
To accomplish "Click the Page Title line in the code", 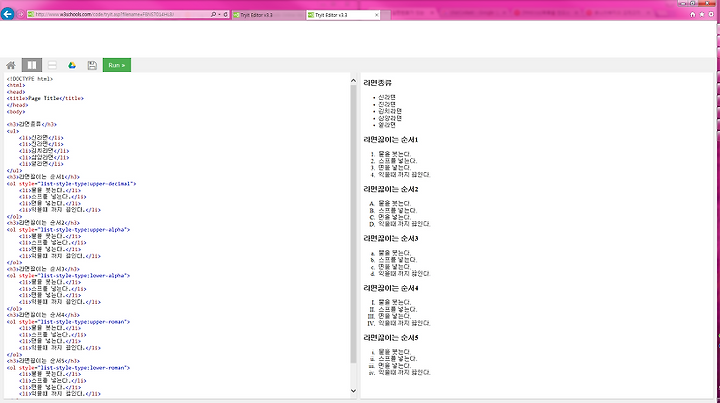I will point(45,98).
